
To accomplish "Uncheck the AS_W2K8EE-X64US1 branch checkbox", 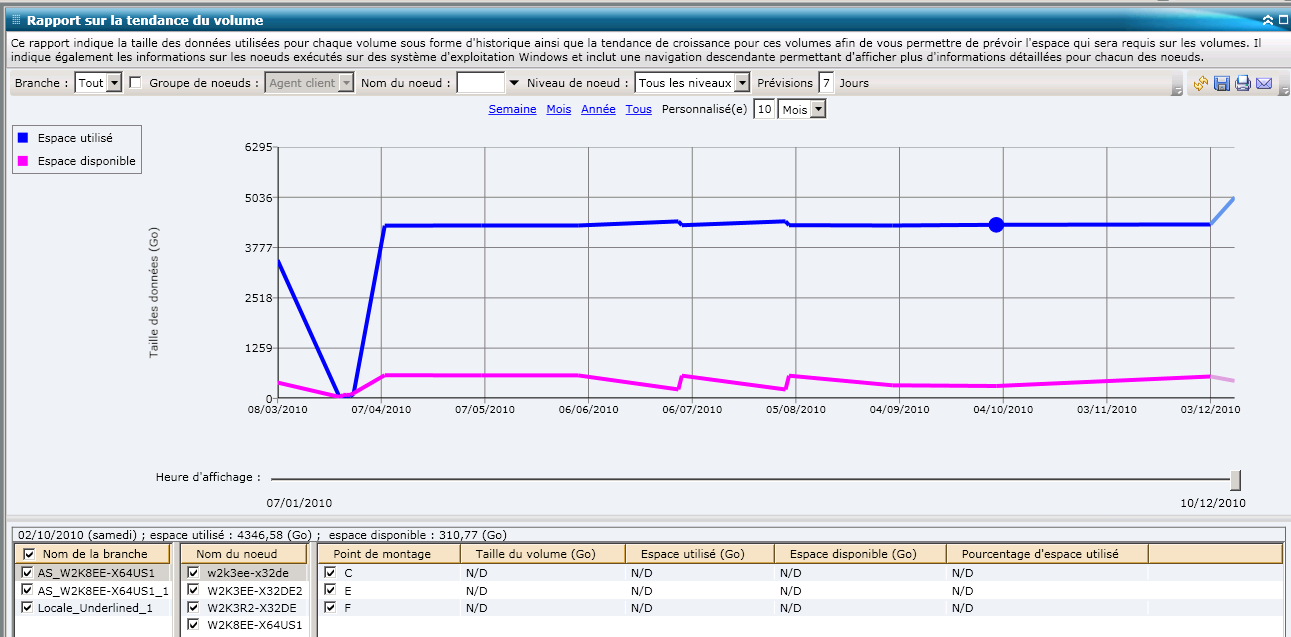I will 28,573.
